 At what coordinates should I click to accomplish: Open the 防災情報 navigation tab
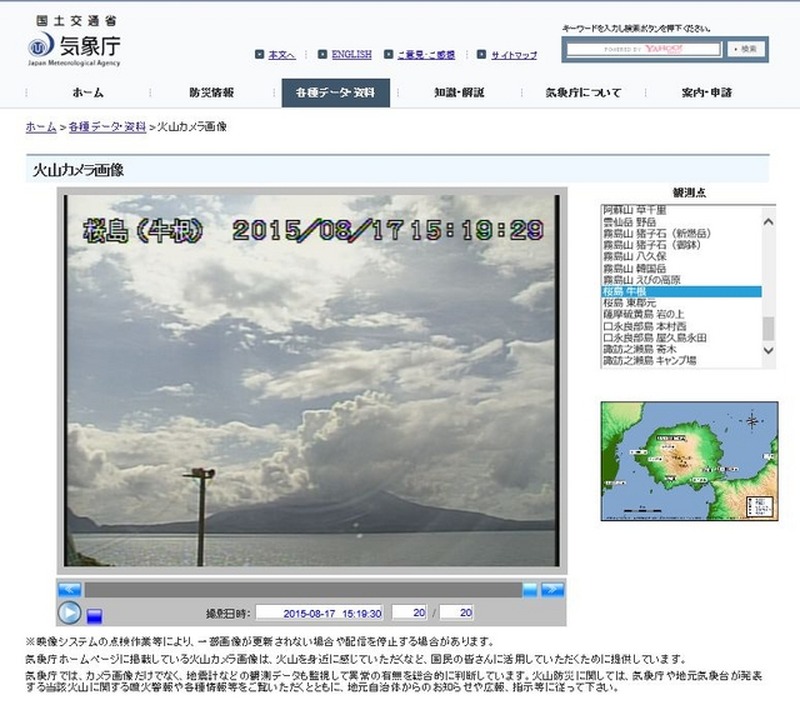[x=211, y=93]
